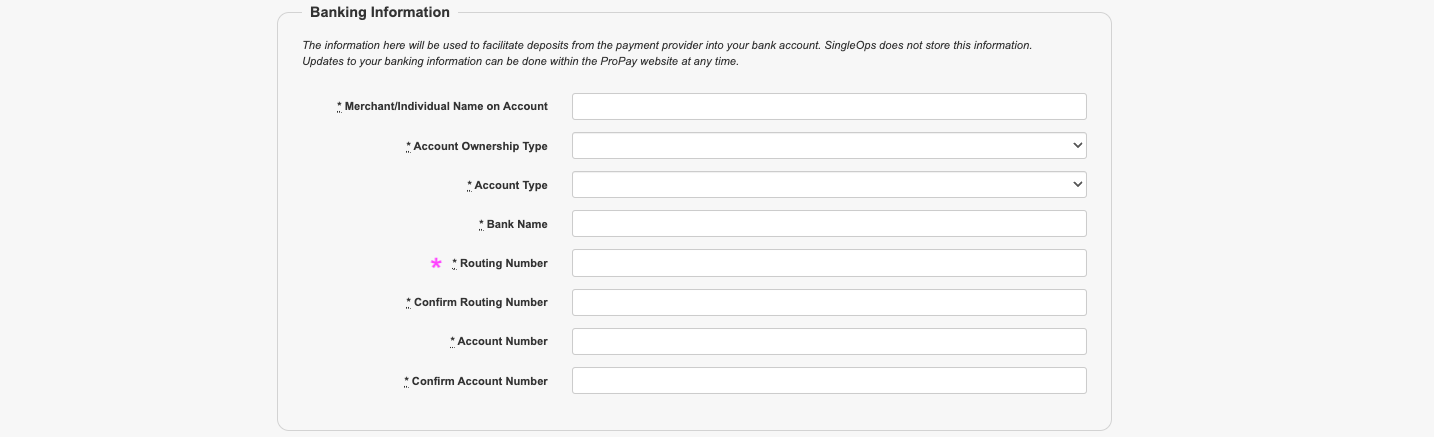Focus the Bank Name text field
1434x437 pixels.
[x=828, y=224]
